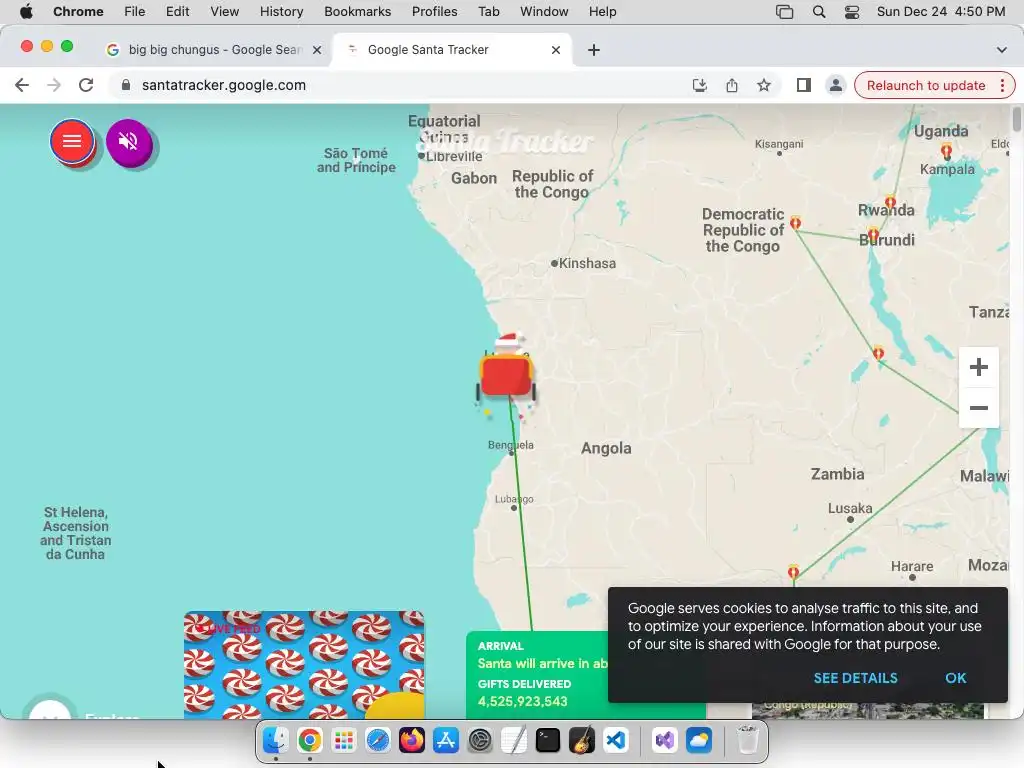Click the page's vertical scrollbar thumb
The width and height of the screenshot is (1024, 768).
click(x=1016, y=120)
